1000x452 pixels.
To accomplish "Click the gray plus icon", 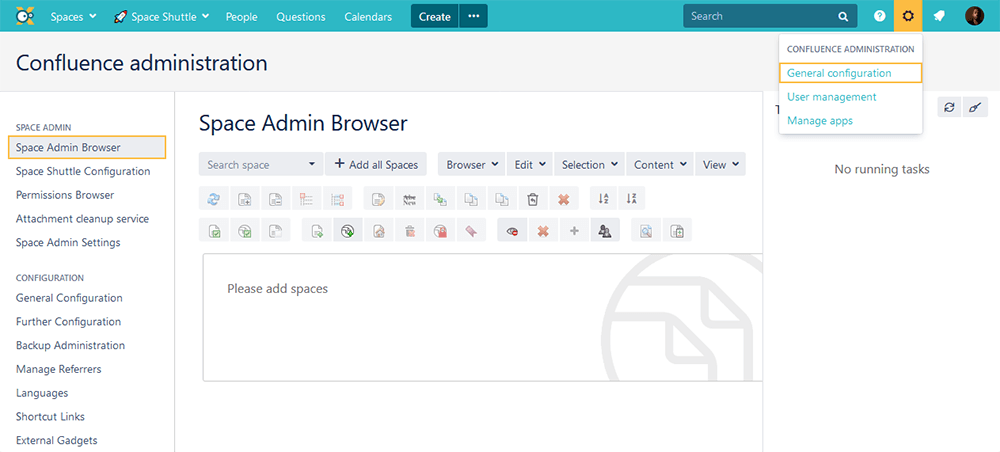I will (574, 230).
